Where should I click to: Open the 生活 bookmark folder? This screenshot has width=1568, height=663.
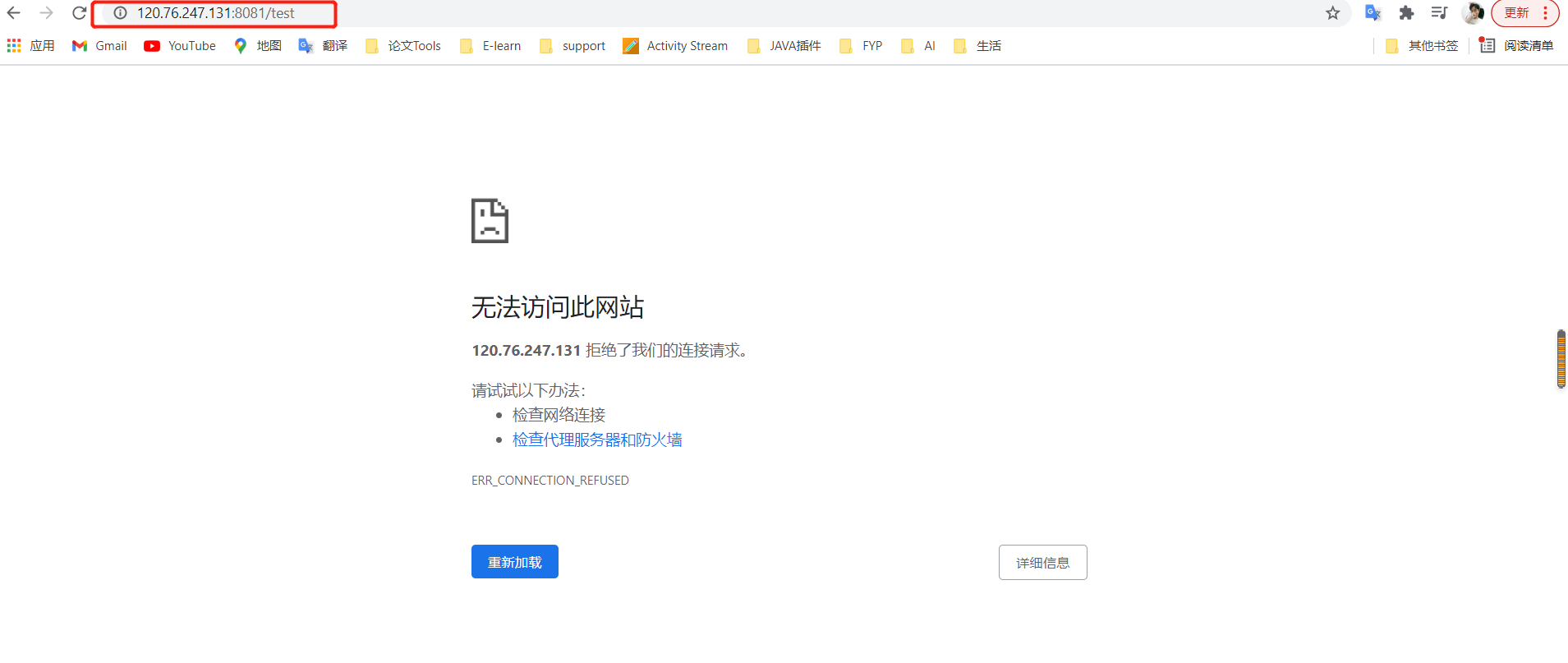(977, 46)
